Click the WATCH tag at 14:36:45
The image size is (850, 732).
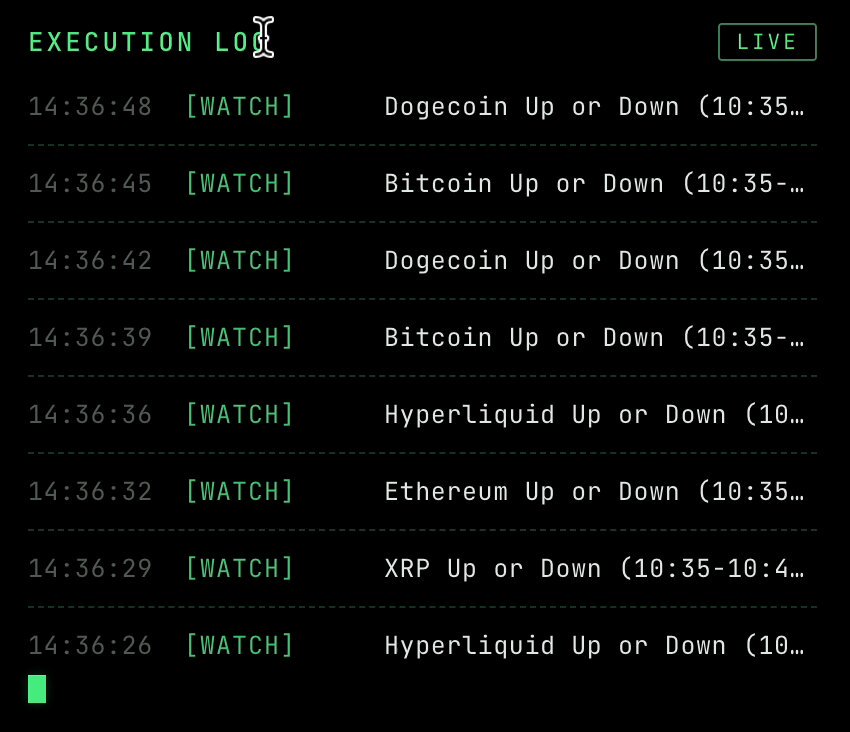click(x=240, y=183)
